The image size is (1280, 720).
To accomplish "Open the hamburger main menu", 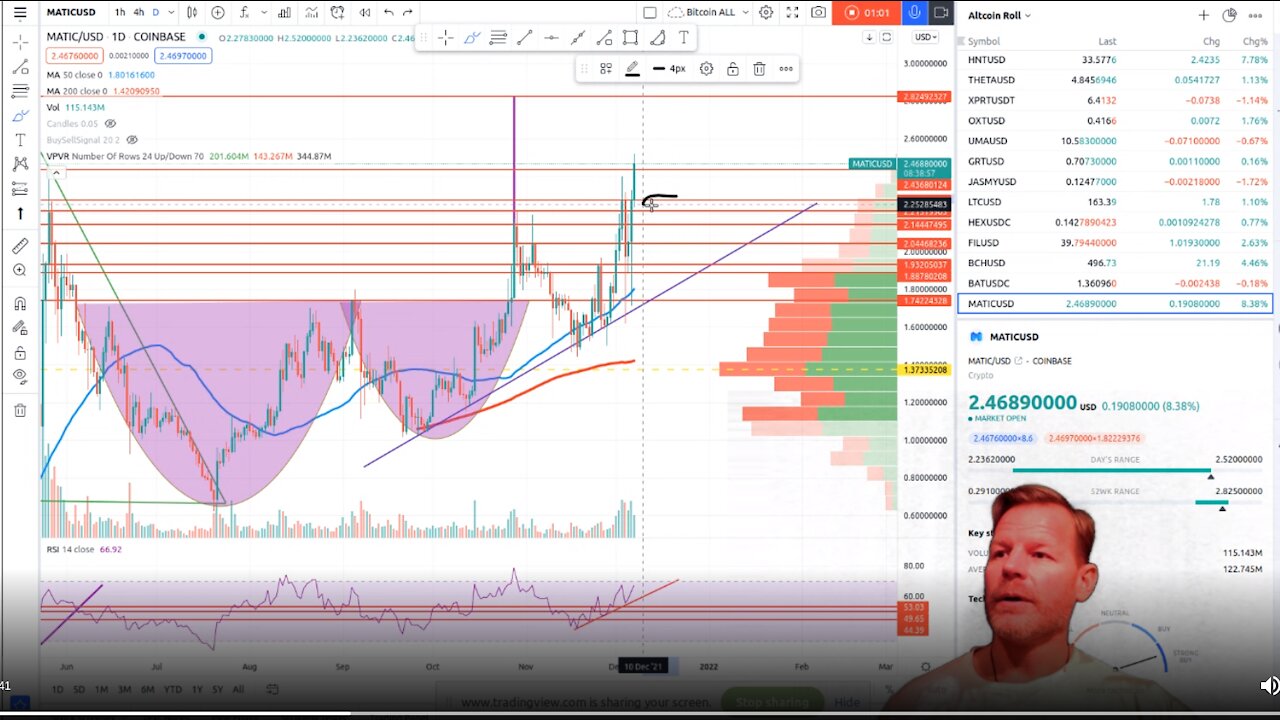I will (x=20, y=12).
